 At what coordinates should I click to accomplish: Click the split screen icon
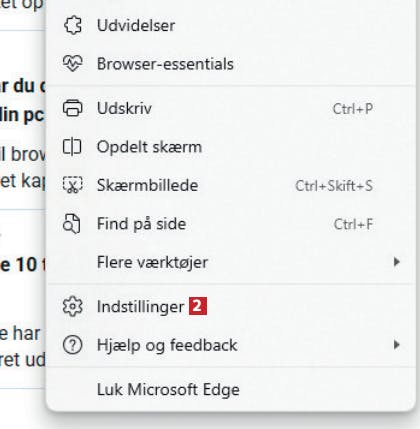(72, 147)
